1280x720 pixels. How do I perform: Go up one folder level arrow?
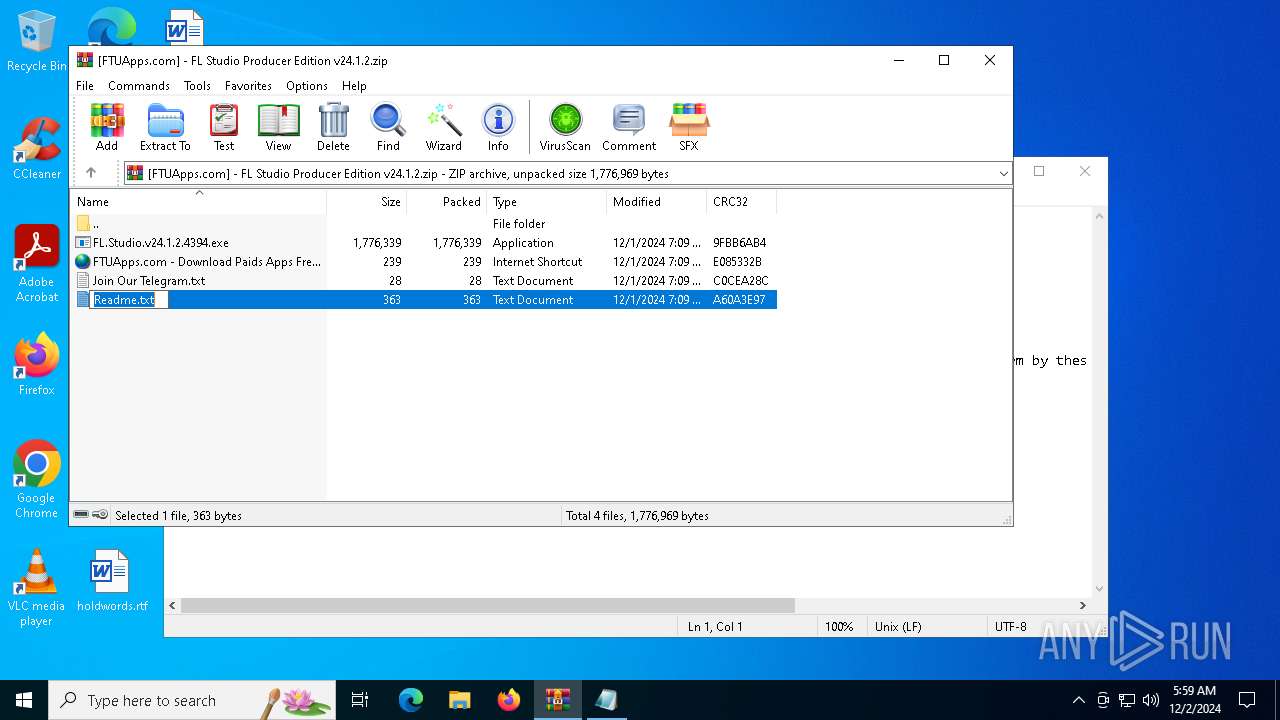(91, 173)
